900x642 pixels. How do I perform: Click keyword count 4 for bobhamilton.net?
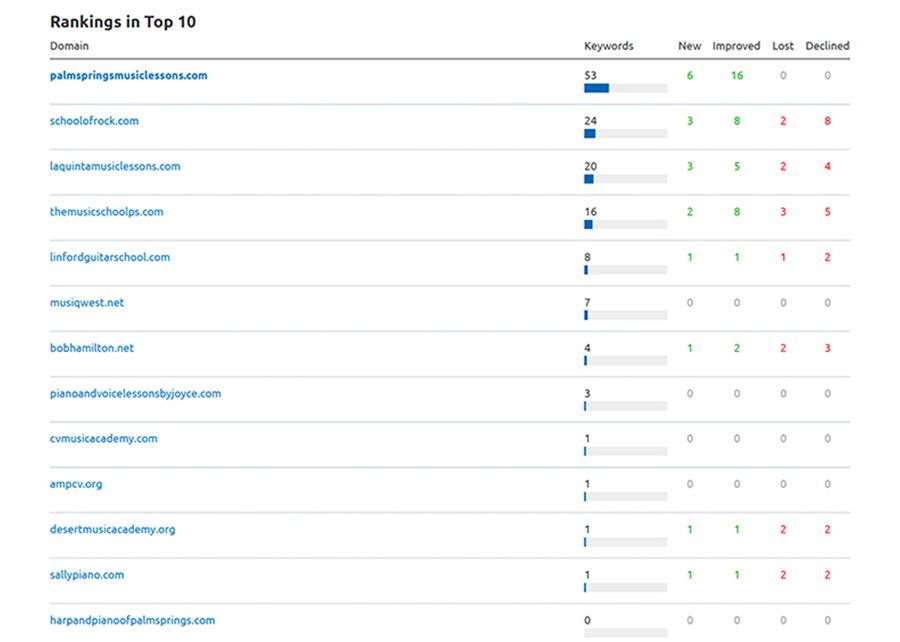pyautogui.click(x=587, y=347)
